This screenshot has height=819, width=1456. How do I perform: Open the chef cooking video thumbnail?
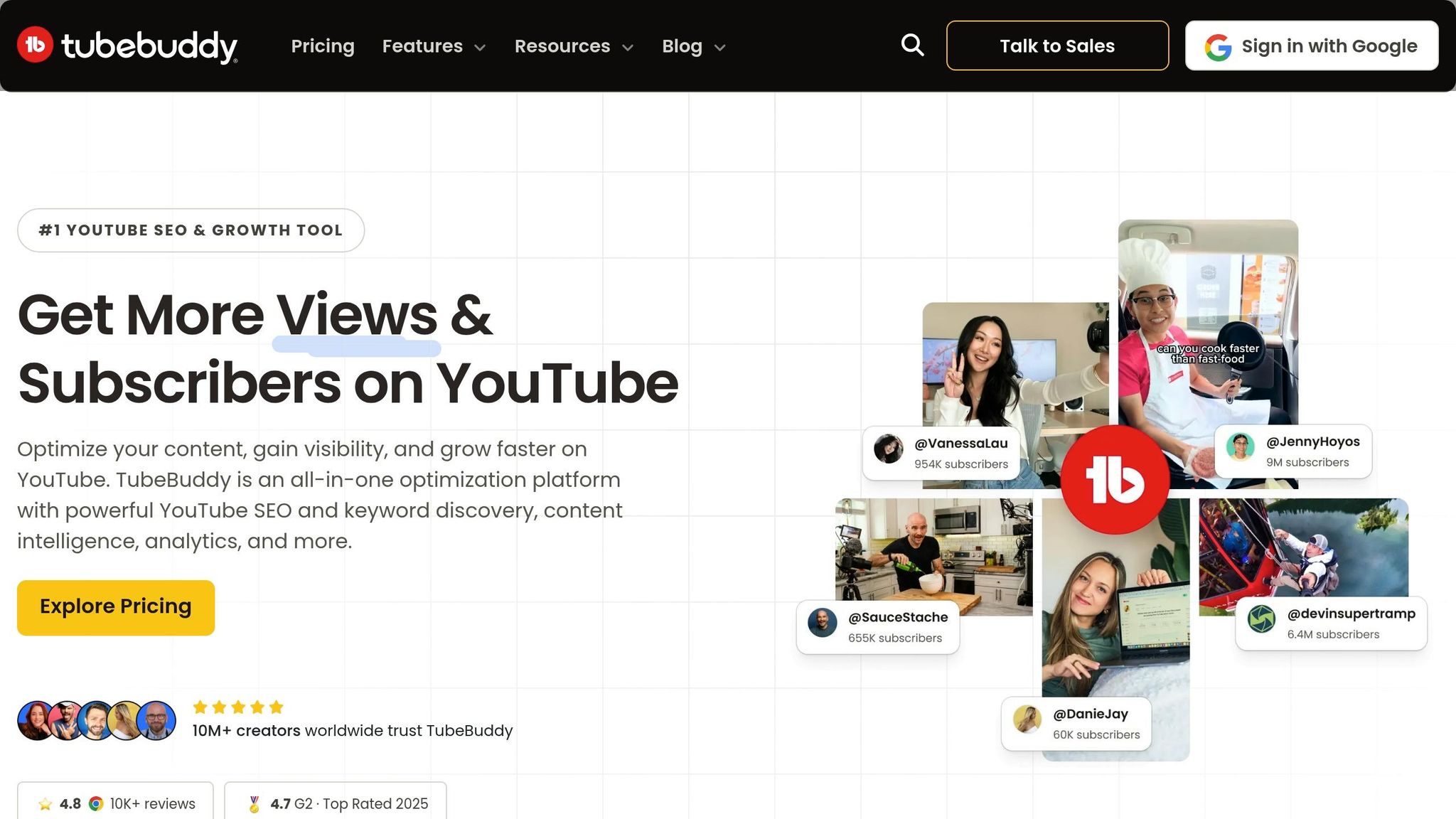1208,353
